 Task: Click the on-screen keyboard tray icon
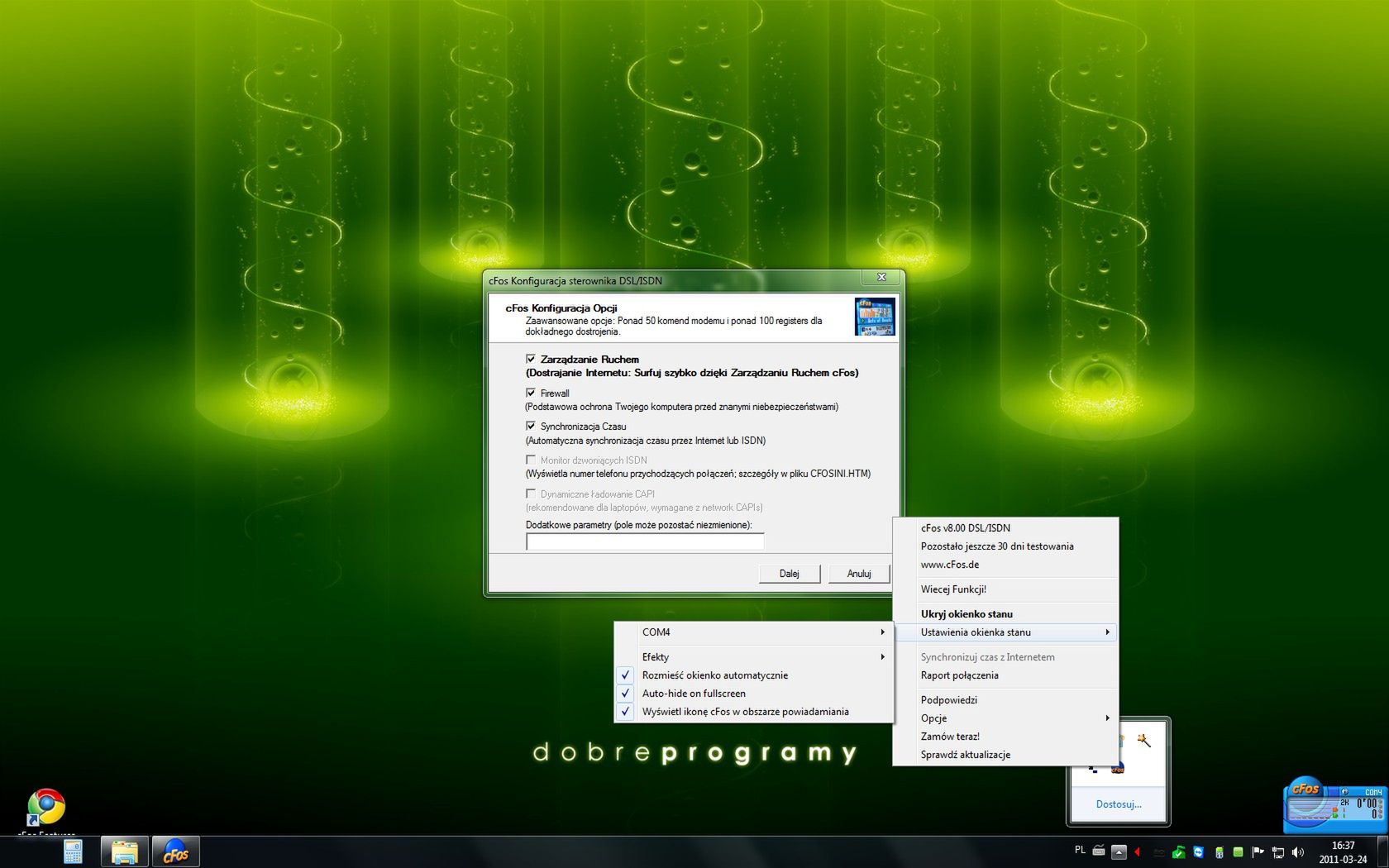pos(1099,851)
